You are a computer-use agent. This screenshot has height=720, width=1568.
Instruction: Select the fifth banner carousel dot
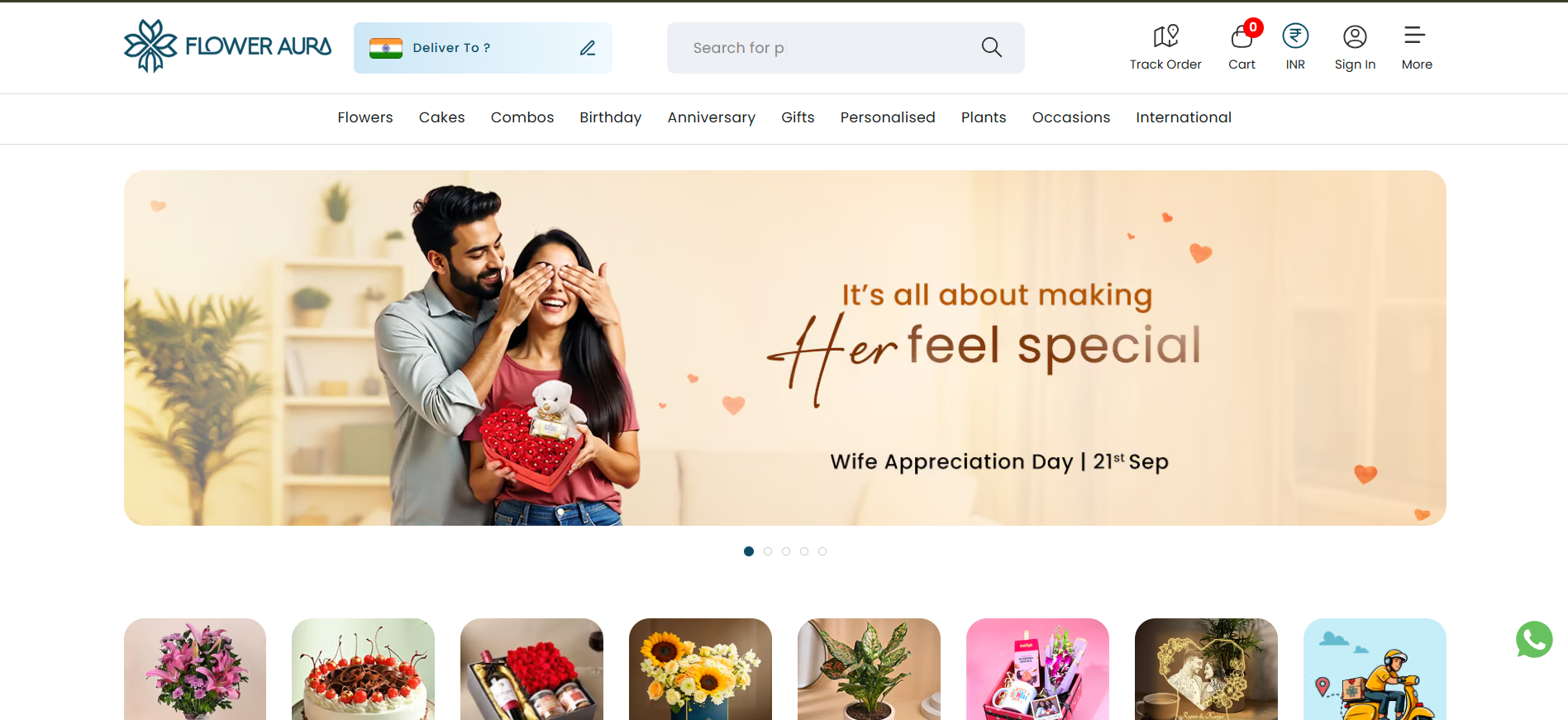tap(822, 551)
